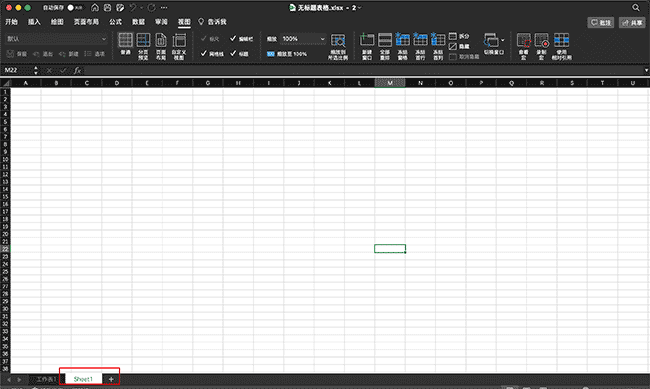This screenshot has width=650, height=389.
Task: Open the 页面布局 Page Layout ribbon tab
Action: (x=86, y=22)
